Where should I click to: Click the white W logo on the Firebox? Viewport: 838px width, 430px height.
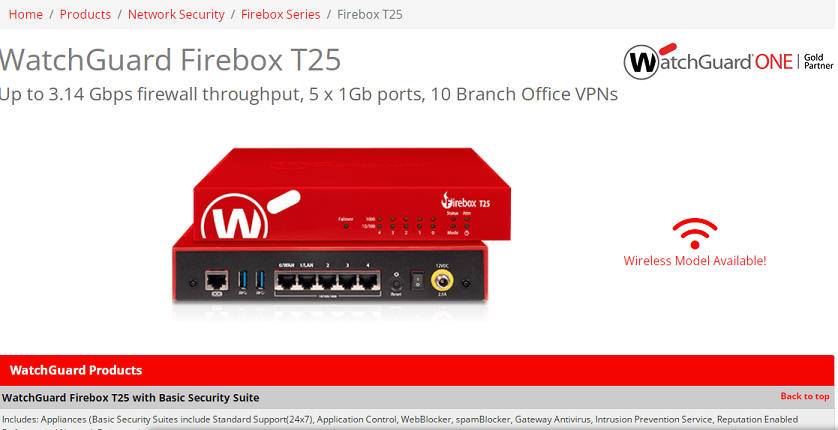234,218
